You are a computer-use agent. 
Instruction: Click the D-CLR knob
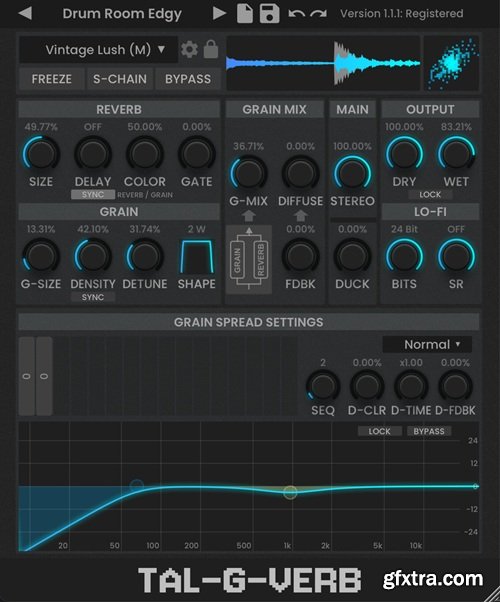click(x=367, y=386)
